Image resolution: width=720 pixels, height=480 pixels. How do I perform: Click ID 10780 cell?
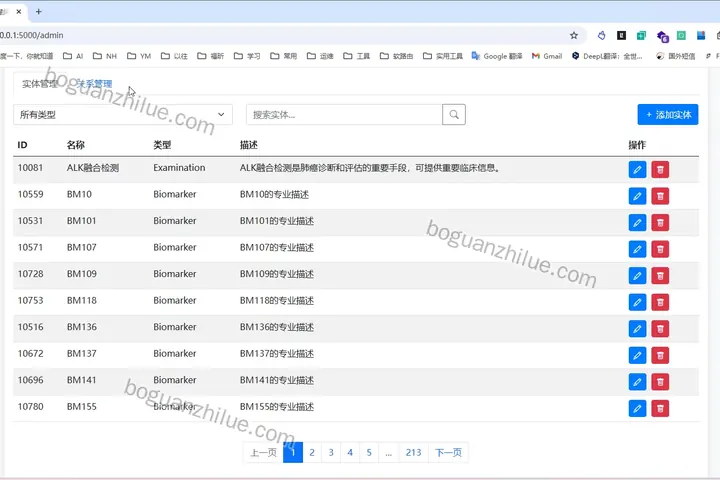tap(30, 407)
